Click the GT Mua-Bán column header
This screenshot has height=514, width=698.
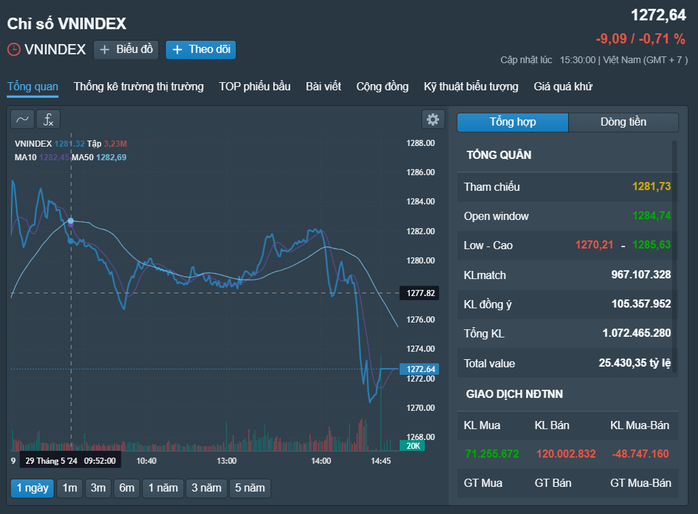641,483
